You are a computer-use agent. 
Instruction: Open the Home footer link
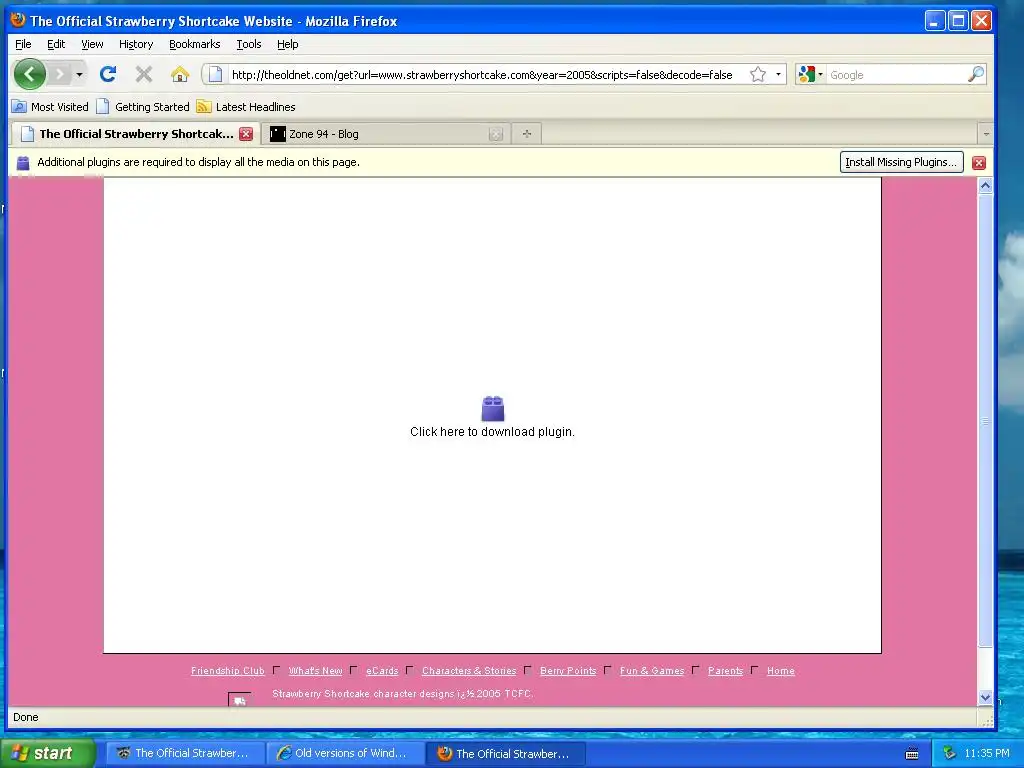780,671
